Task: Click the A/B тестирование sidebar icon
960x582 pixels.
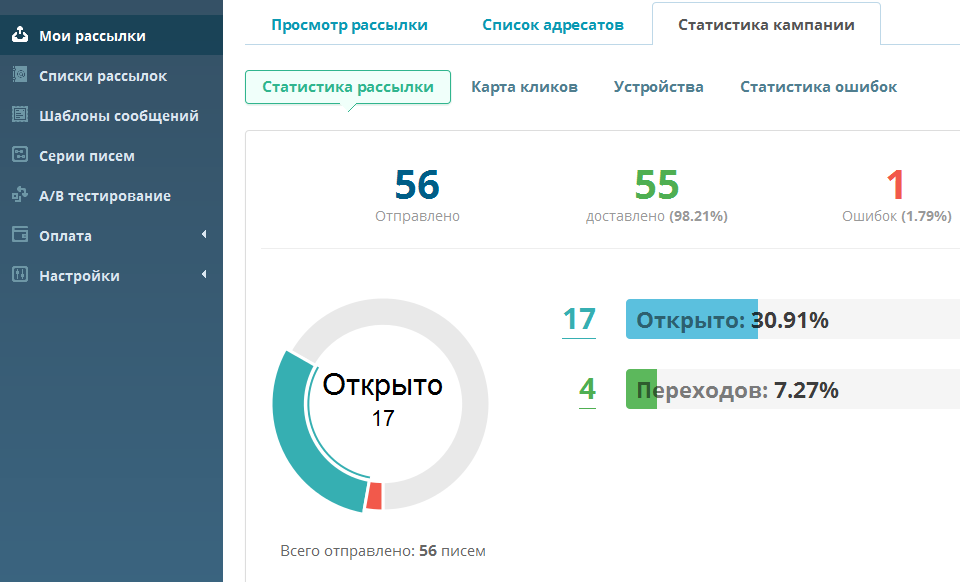Action: pyautogui.click(x=20, y=195)
